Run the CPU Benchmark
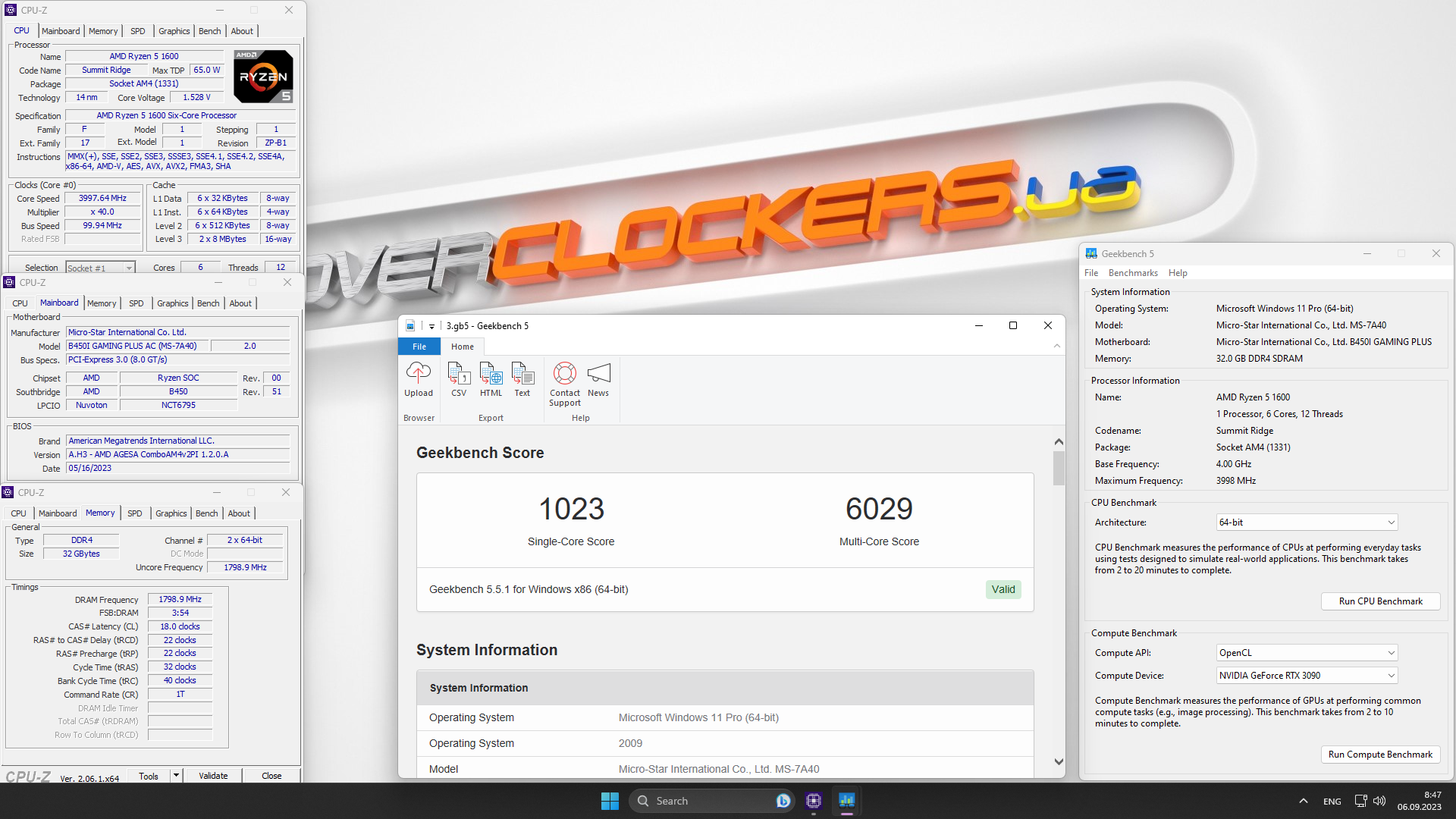Viewport: 1456px width, 819px height. click(x=1380, y=601)
